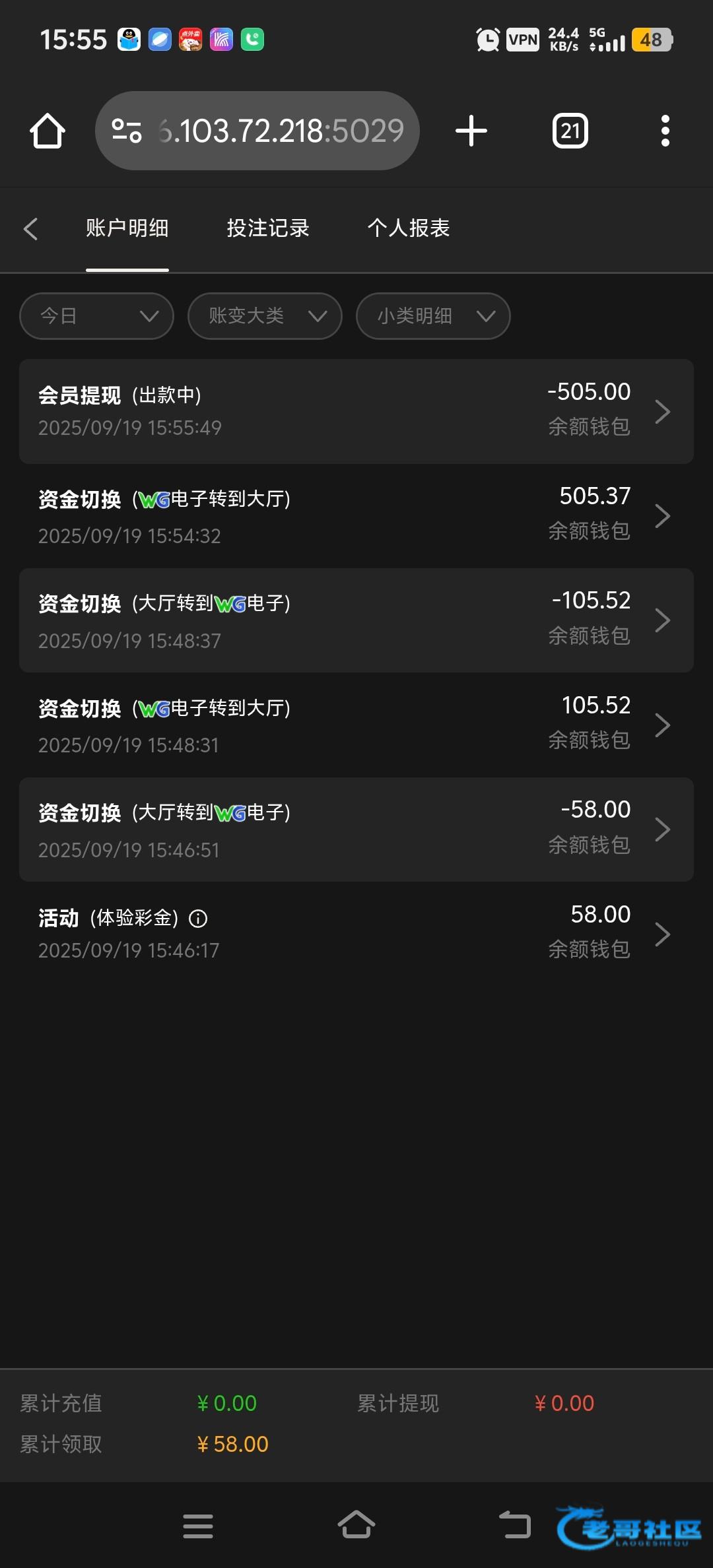Switch to the 个人报表 tab

[409, 228]
